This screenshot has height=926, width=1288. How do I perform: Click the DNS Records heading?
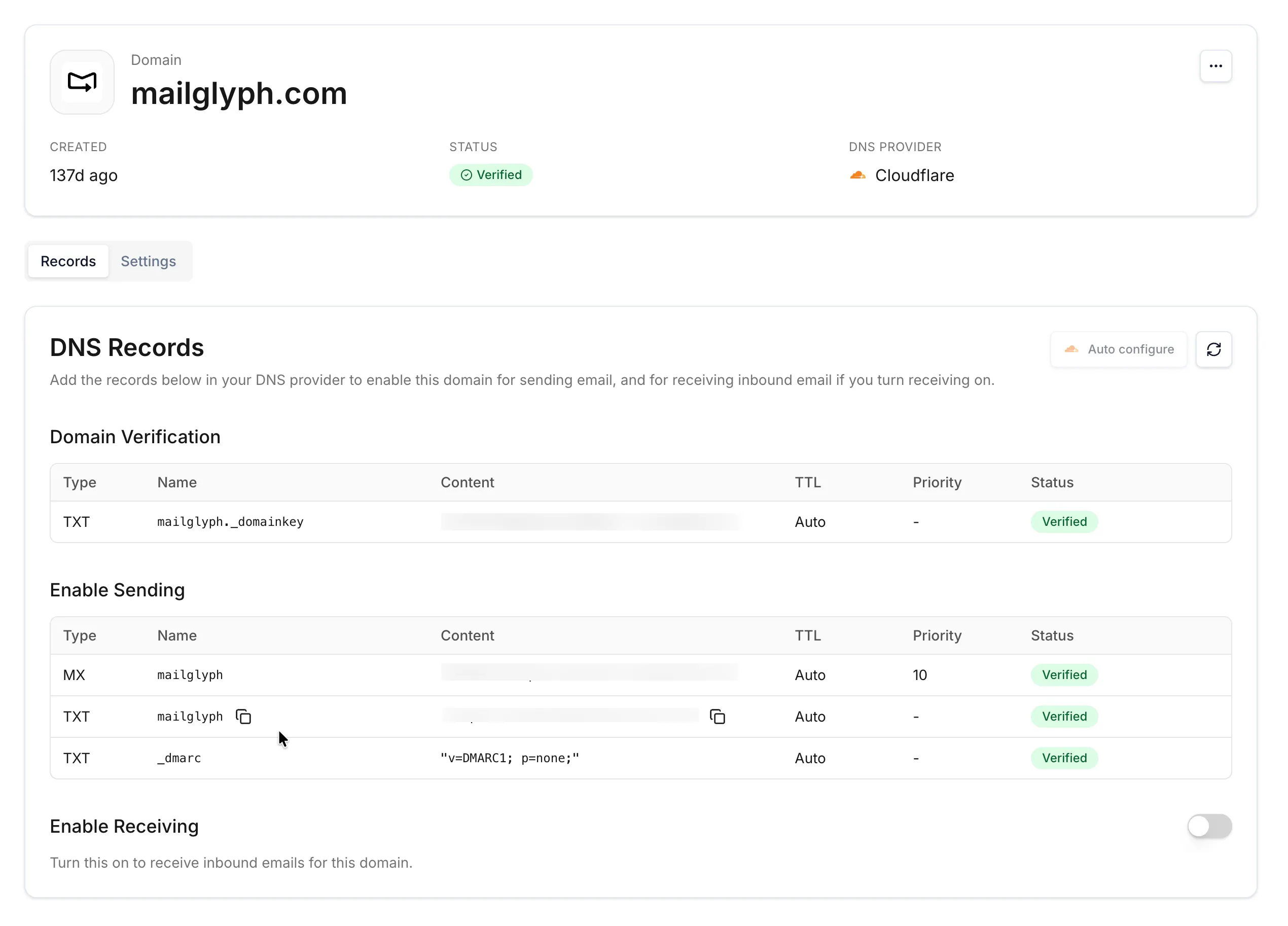[127, 348]
